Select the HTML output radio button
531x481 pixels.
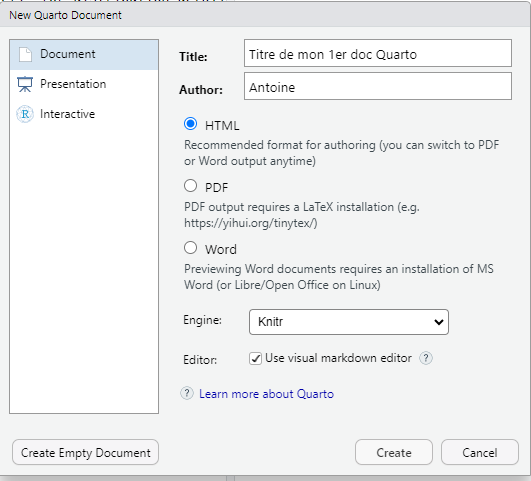[x=190, y=124]
